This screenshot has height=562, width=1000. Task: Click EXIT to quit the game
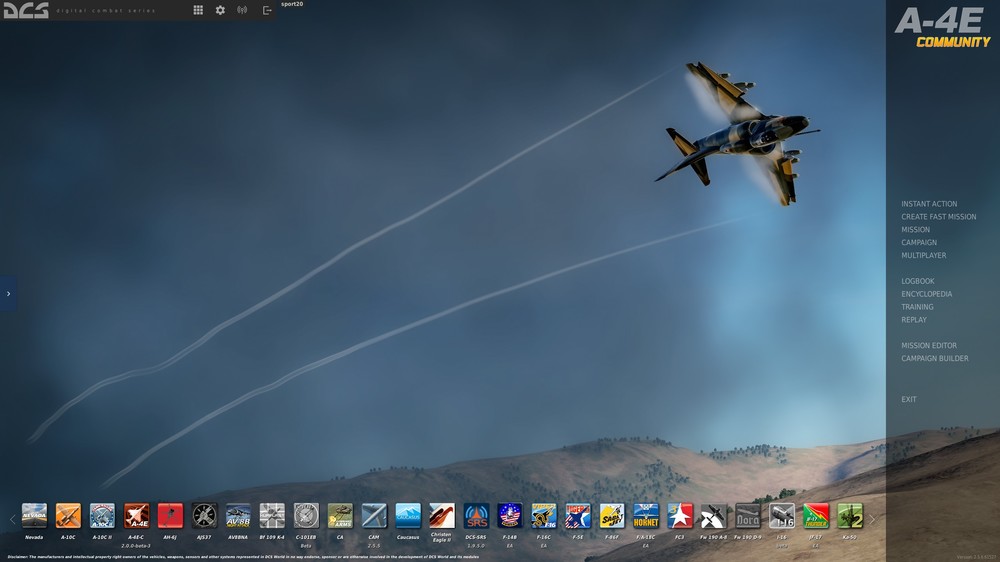tap(908, 399)
